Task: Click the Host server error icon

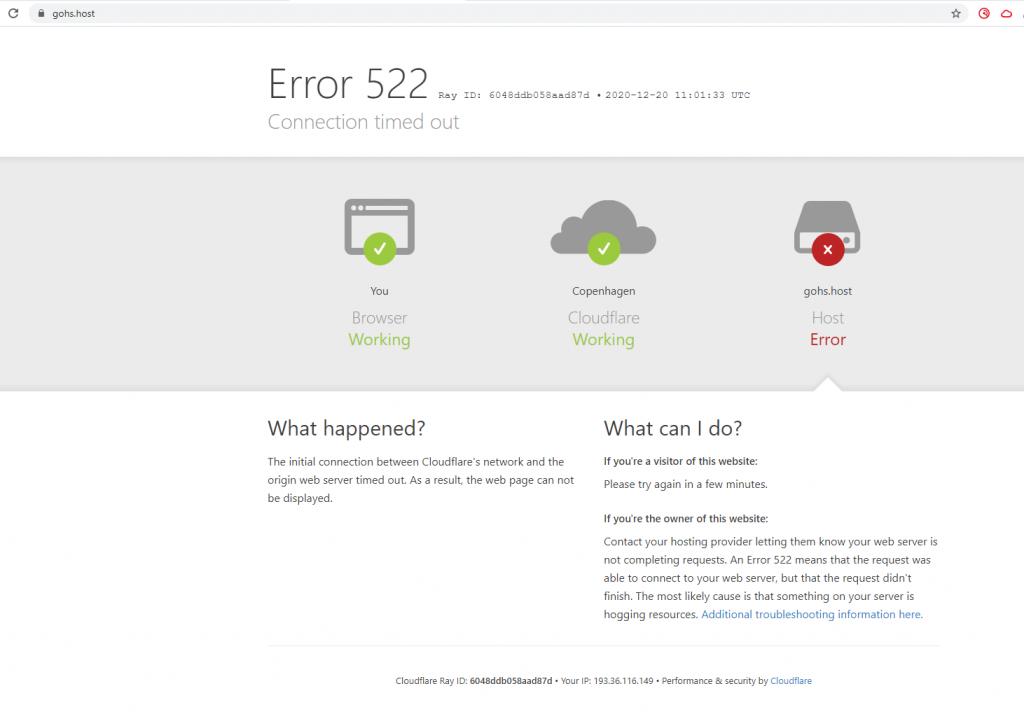Action: [x=827, y=231]
